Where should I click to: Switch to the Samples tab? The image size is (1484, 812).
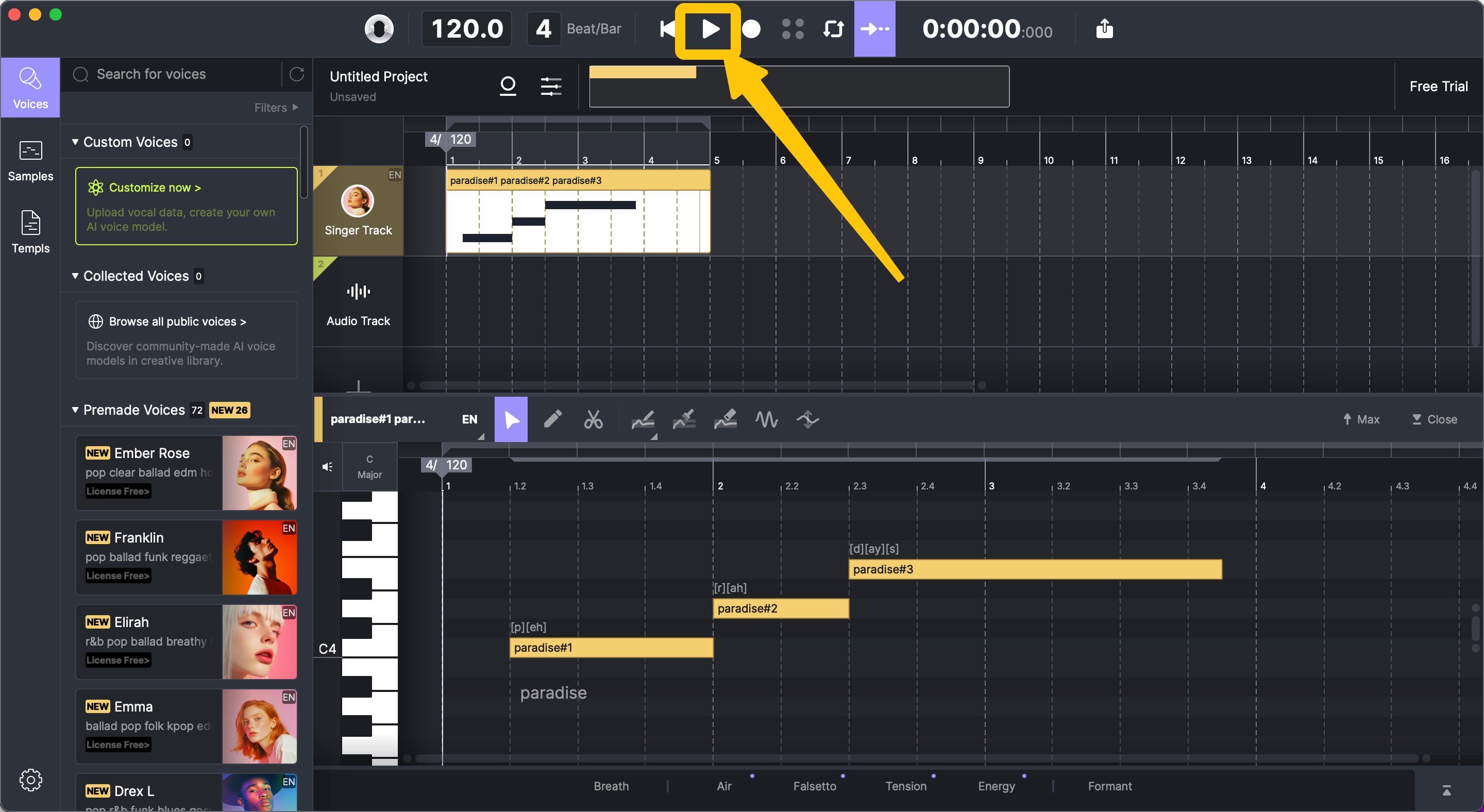click(30, 161)
